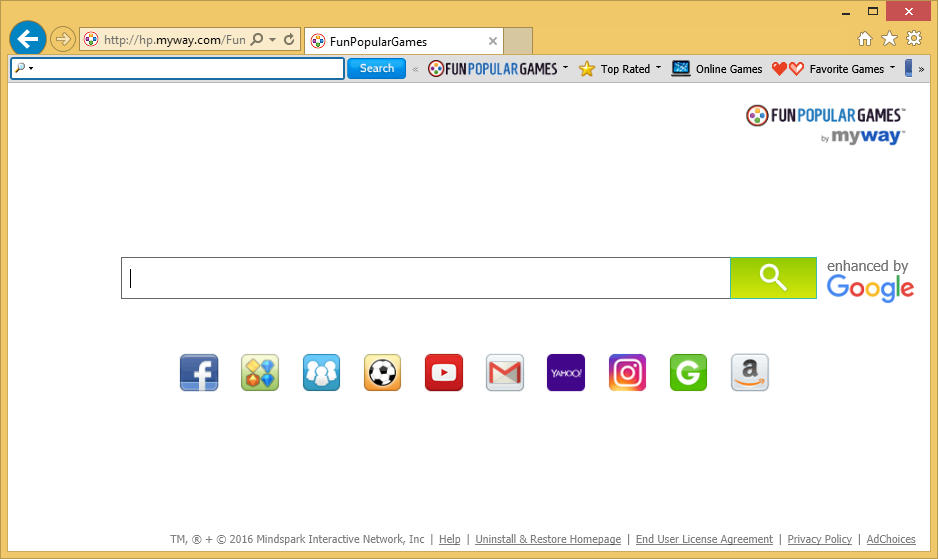The height and width of the screenshot is (559, 939).
Task: Open the Yahoo shortcut icon
Action: pos(566,372)
